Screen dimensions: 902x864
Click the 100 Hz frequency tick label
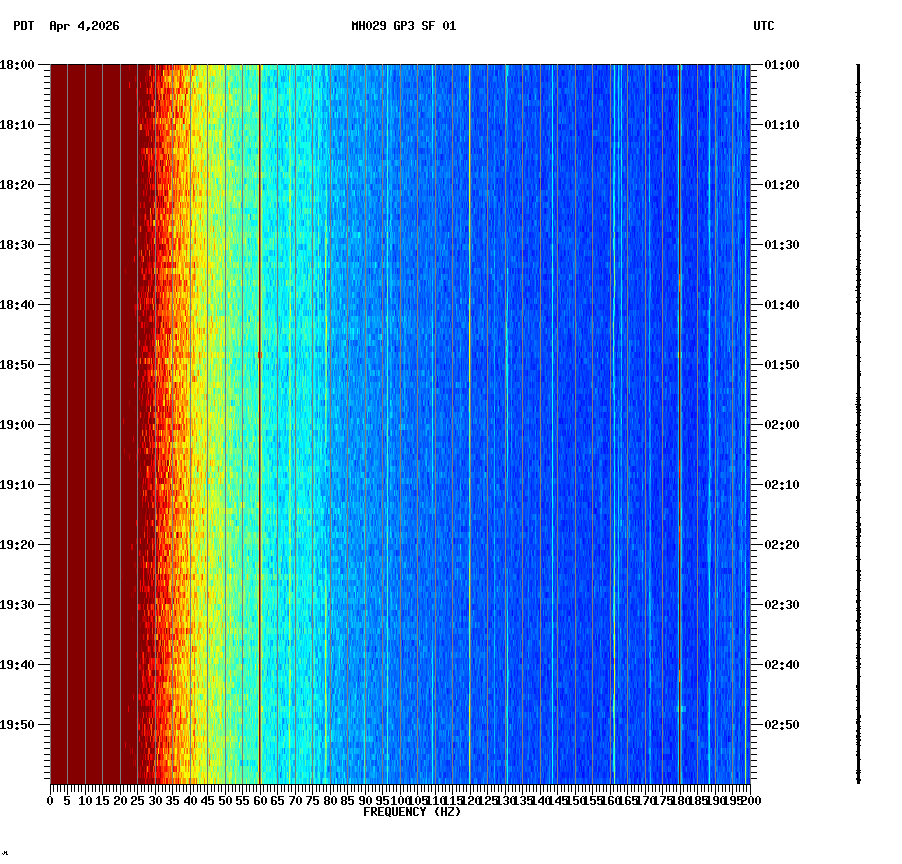tap(398, 800)
